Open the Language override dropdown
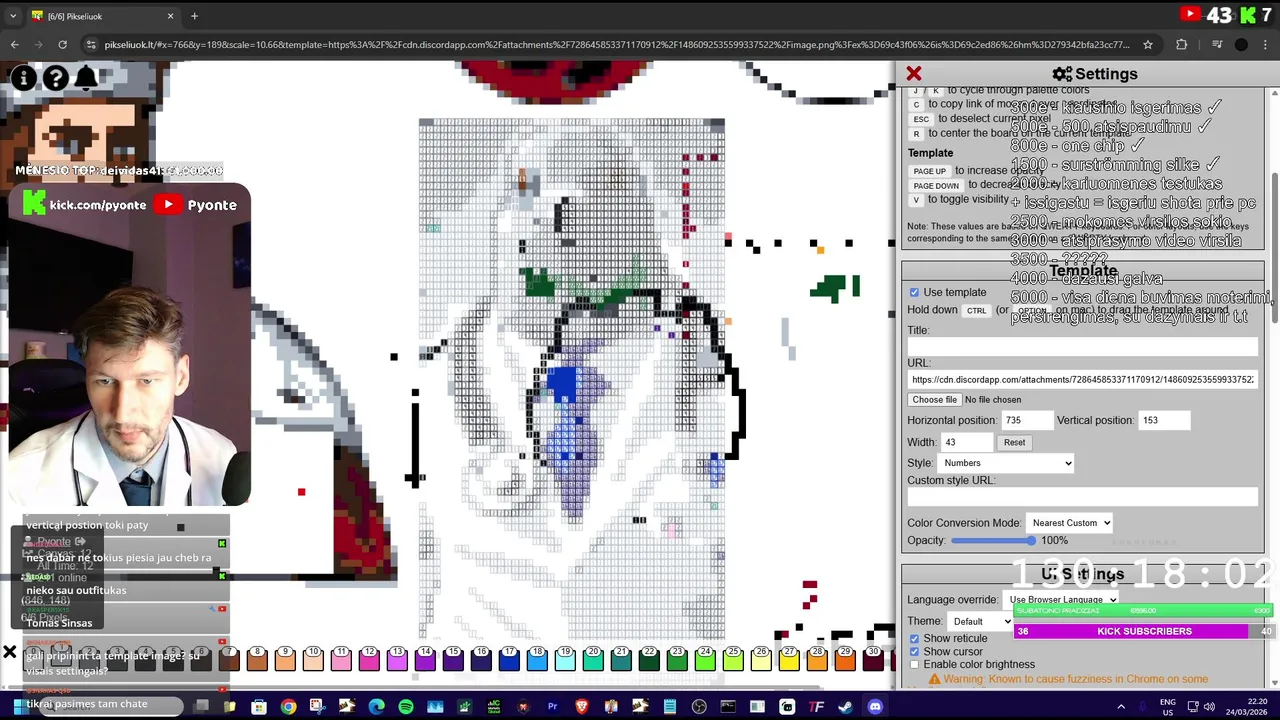This screenshot has width=1280, height=720. 1062,599
